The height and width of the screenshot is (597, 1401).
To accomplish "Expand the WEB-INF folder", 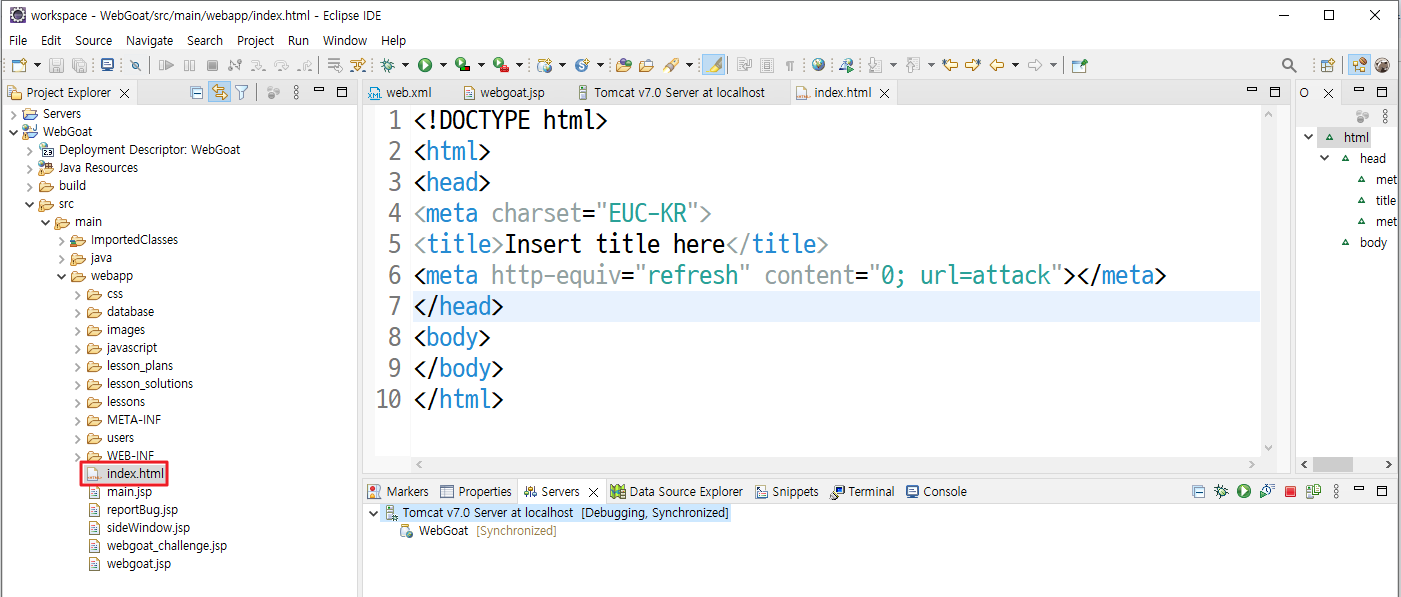I will (x=78, y=456).
